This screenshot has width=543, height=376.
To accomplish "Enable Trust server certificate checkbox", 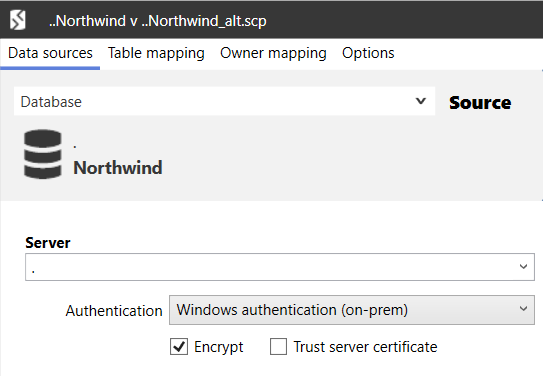I will 278,347.
